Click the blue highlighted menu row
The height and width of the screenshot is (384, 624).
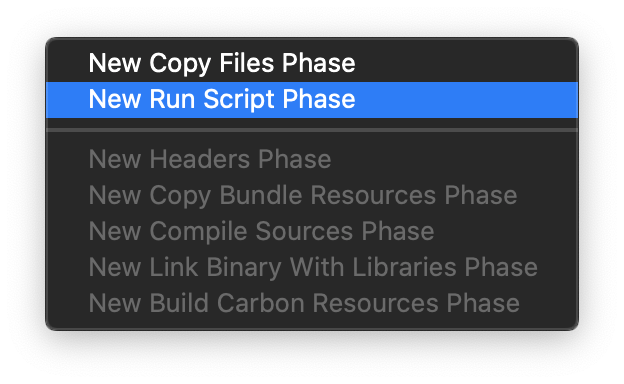coord(312,100)
